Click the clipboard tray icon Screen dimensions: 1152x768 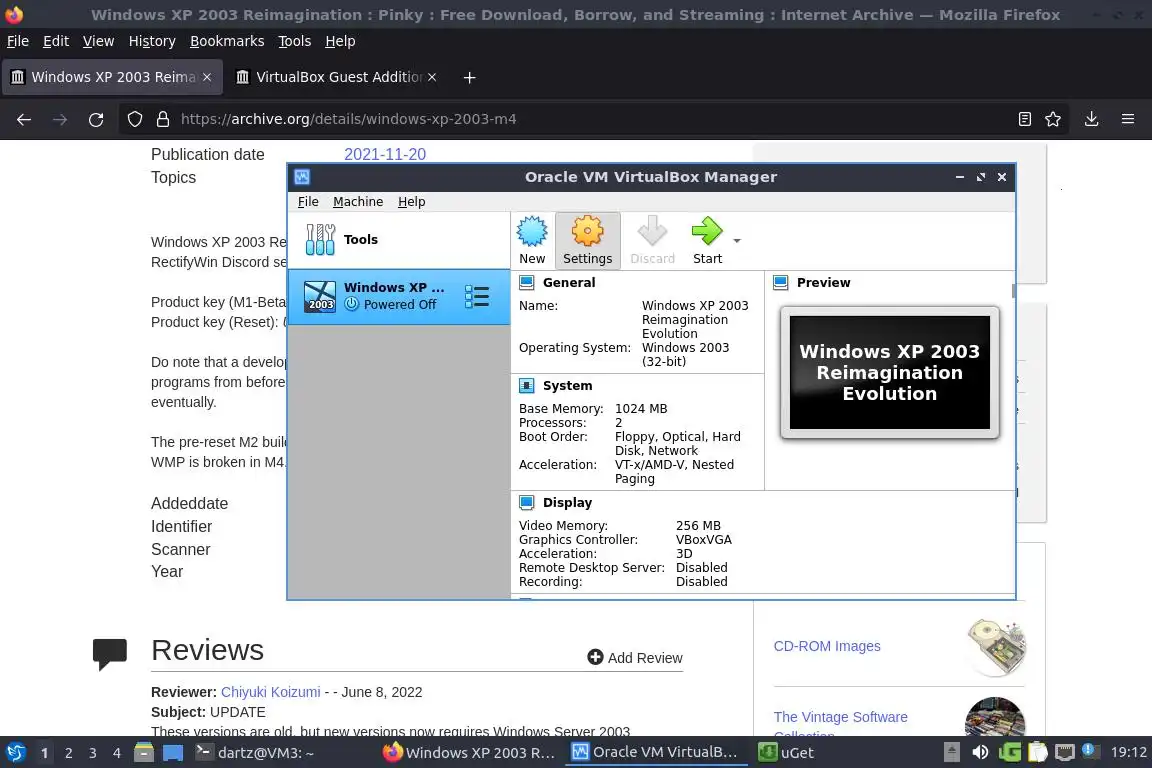click(x=1037, y=753)
